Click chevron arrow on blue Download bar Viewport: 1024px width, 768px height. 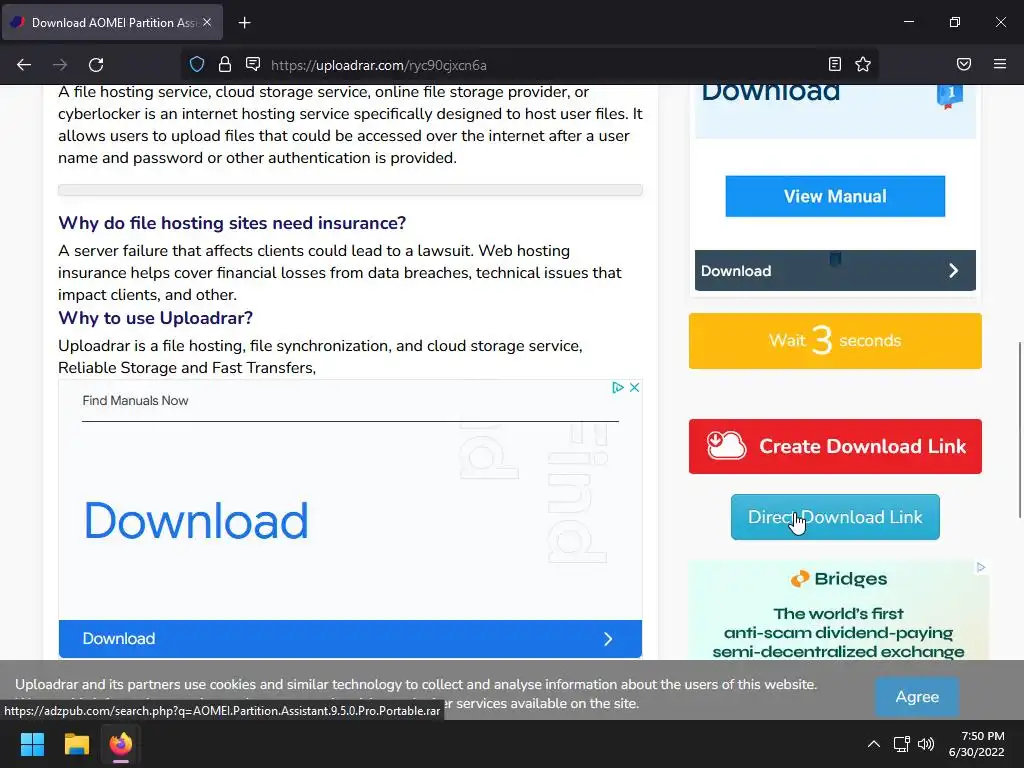click(608, 639)
